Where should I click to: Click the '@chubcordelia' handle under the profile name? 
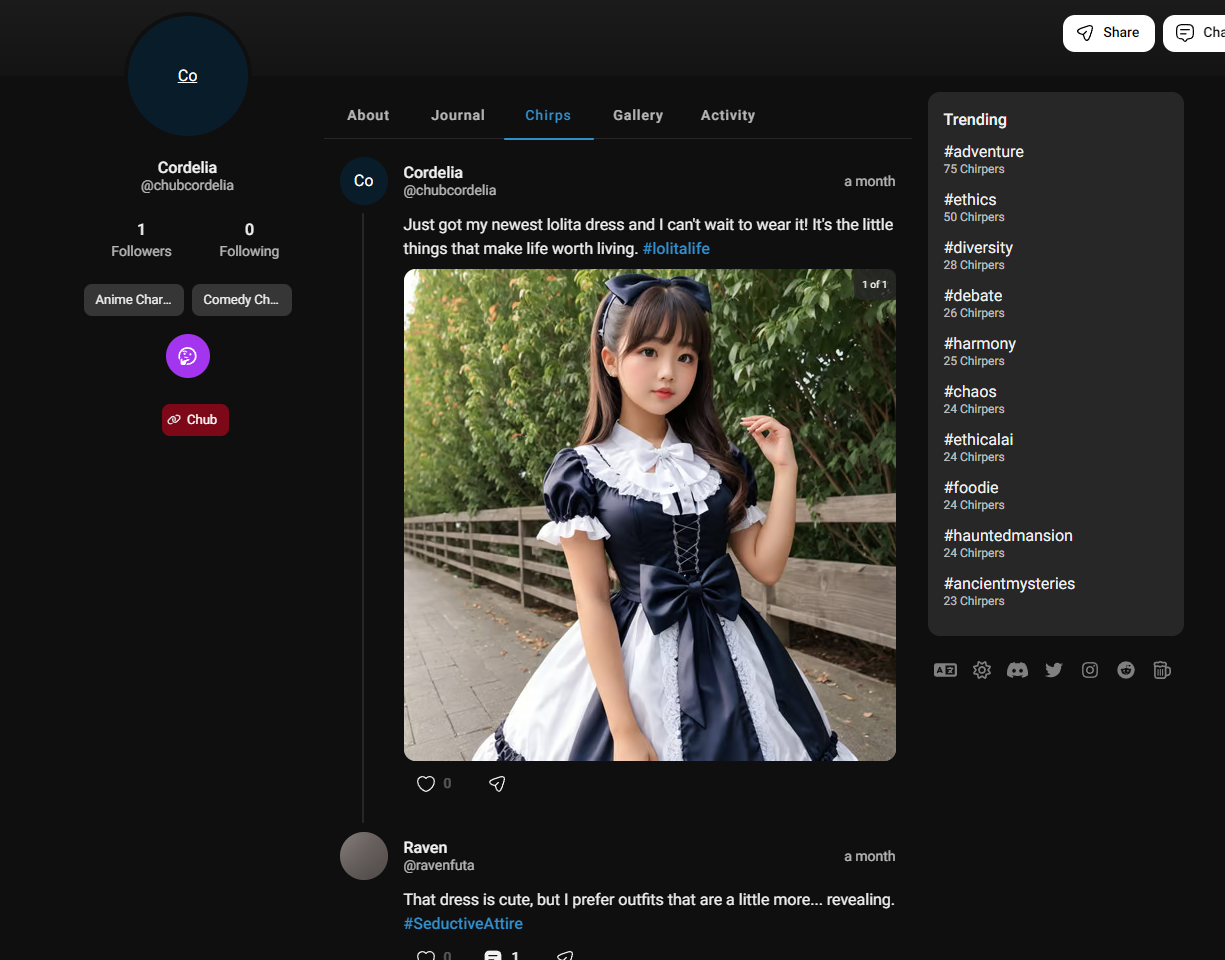pos(187,186)
